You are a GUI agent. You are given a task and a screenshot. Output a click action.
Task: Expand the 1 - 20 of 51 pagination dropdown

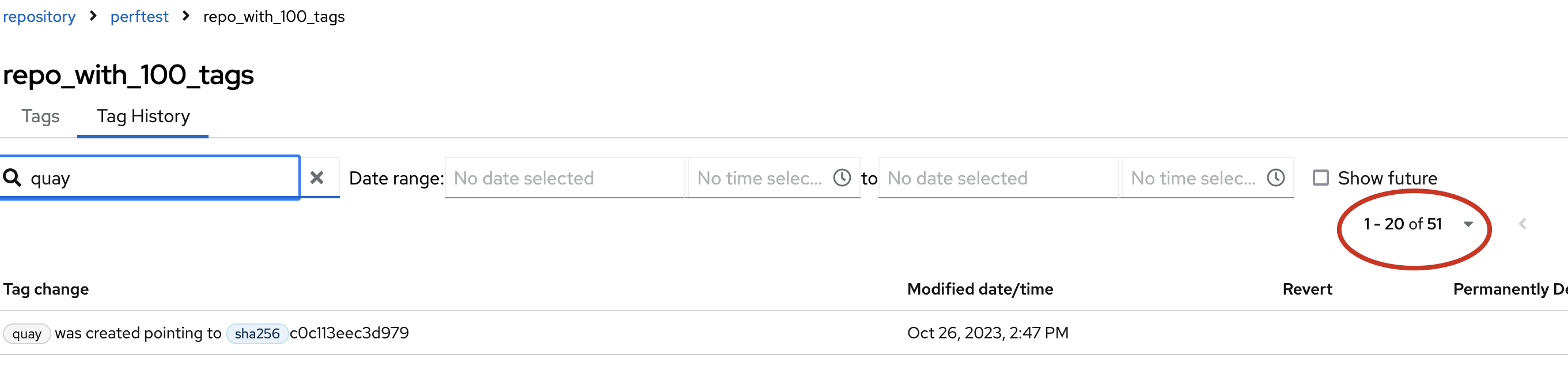click(1468, 224)
